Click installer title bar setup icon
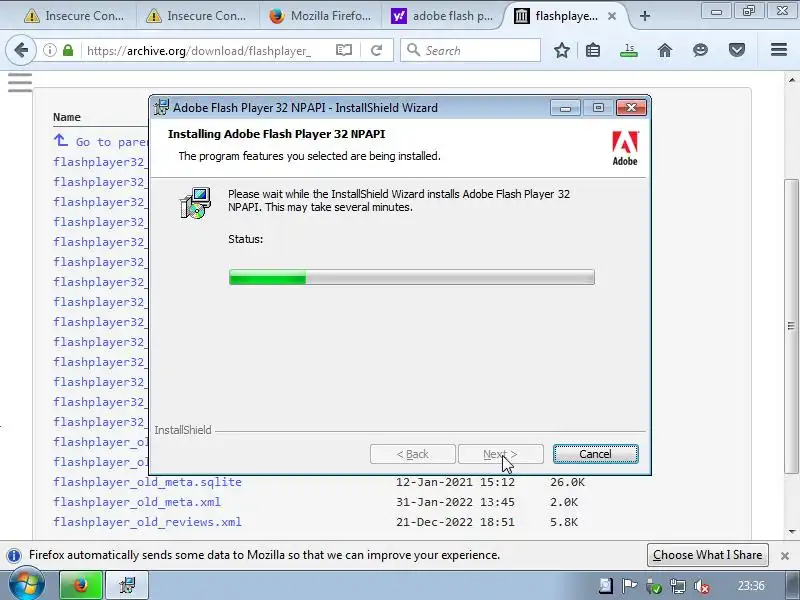Screen dimensions: 800x600 (x=161, y=108)
